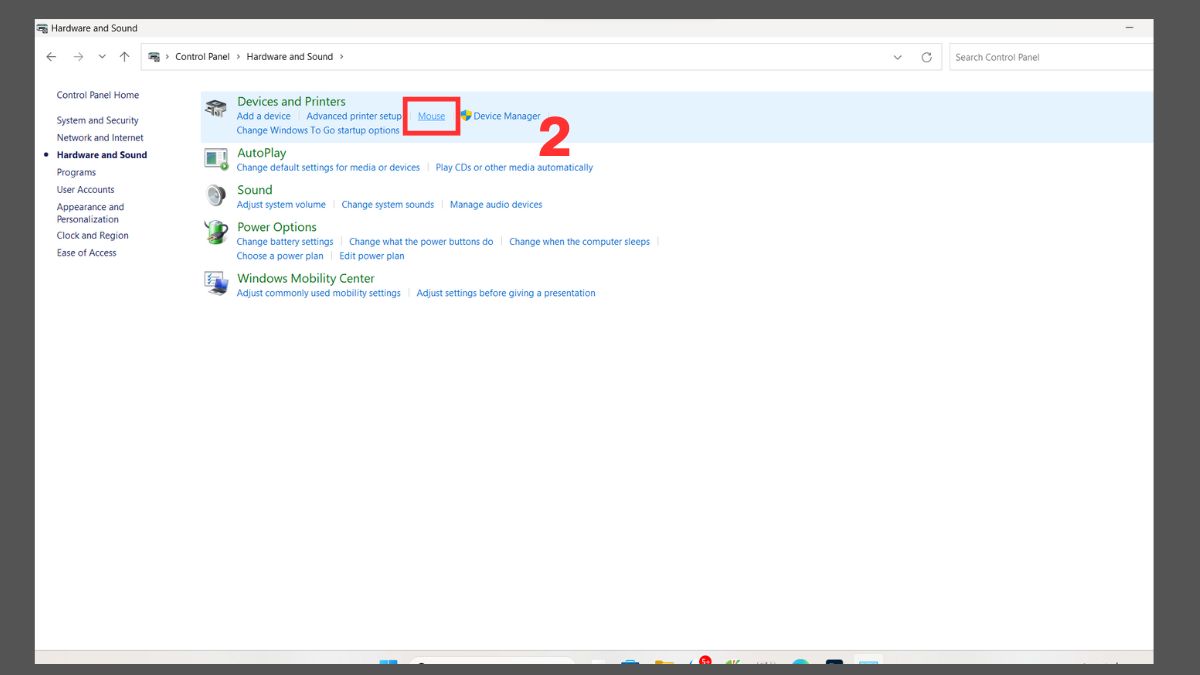The height and width of the screenshot is (675, 1200).
Task: Click Edit power plan
Action: (372, 256)
